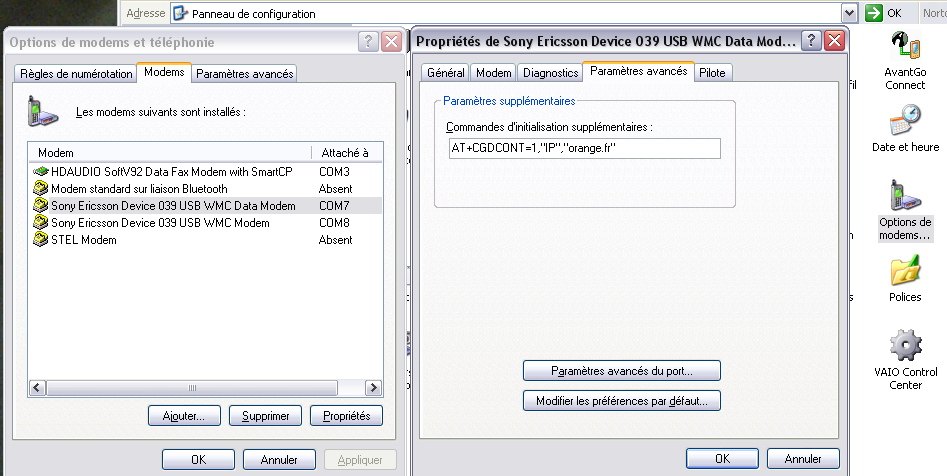Click the COM8 cell
This screenshot has height=476, width=947.
(x=334, y=222)
